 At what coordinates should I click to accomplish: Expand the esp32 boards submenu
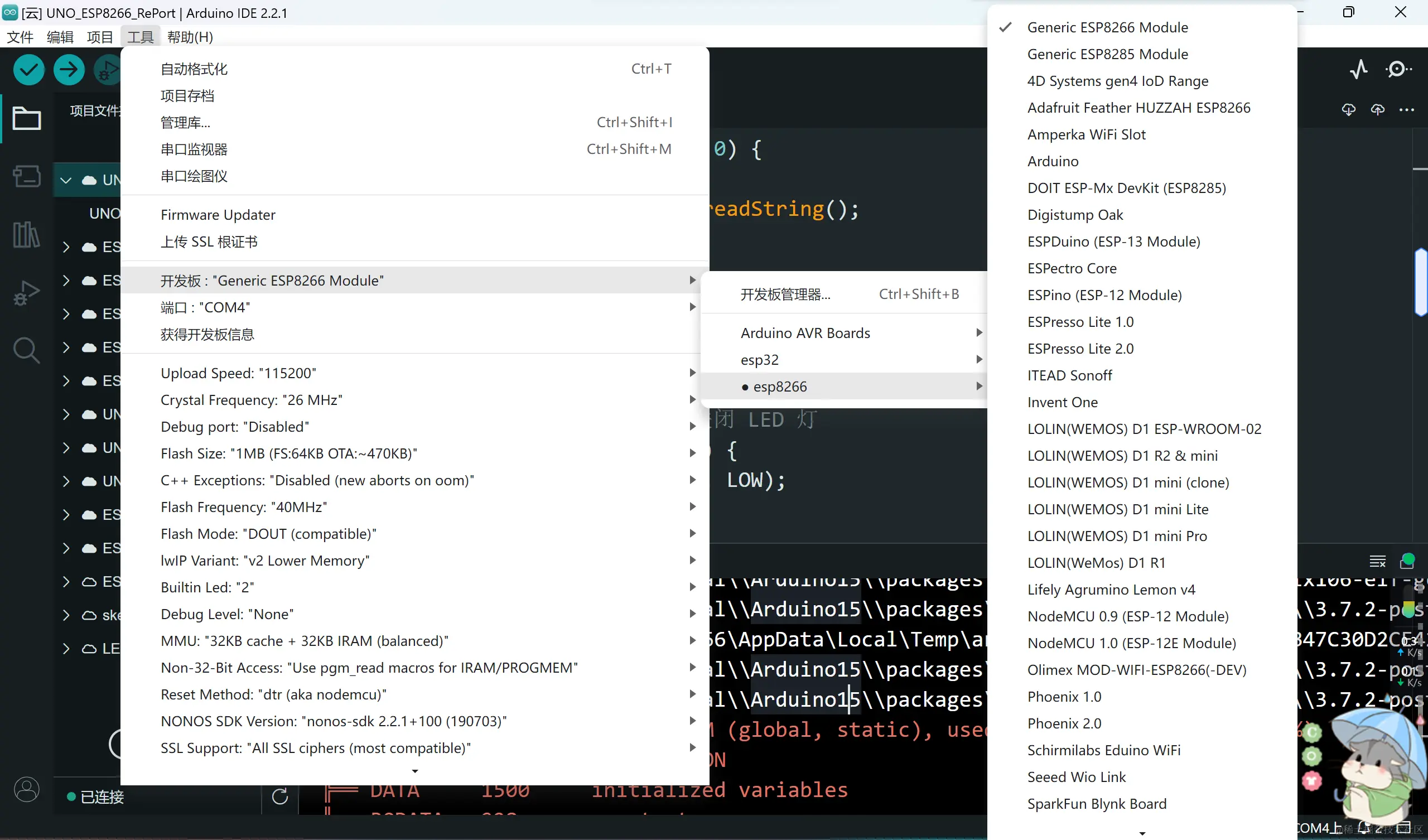tap(844, 359)
